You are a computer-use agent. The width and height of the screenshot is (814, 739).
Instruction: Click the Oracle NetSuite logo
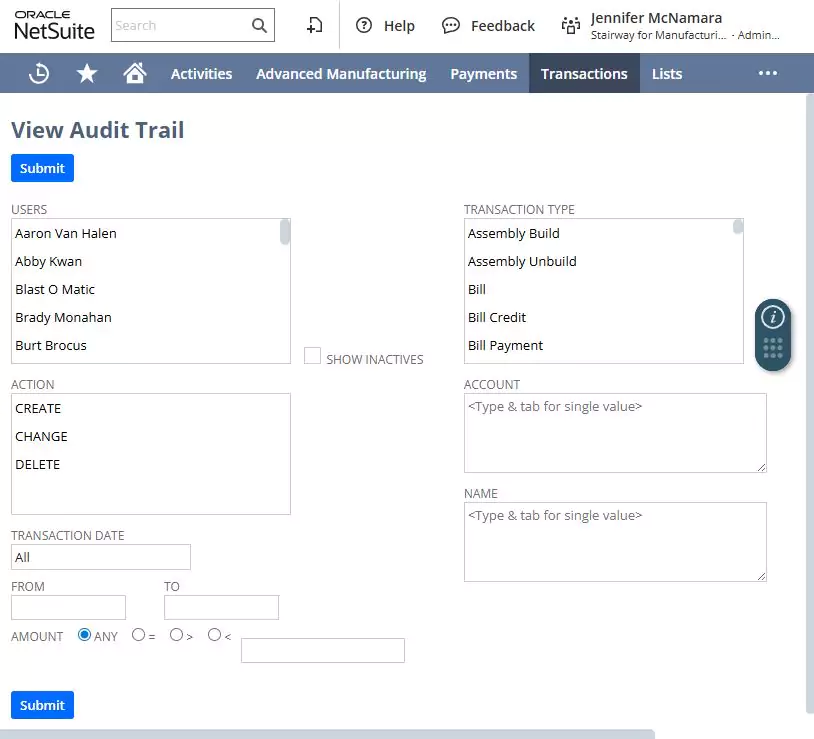(54, 25)
